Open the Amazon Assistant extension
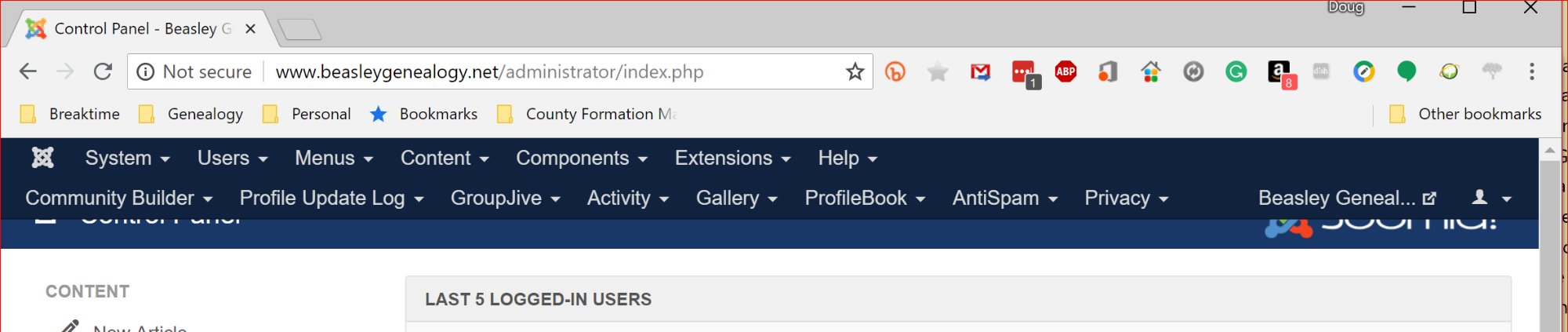This screenshot has width=1568, height=332. (1280, 73)
